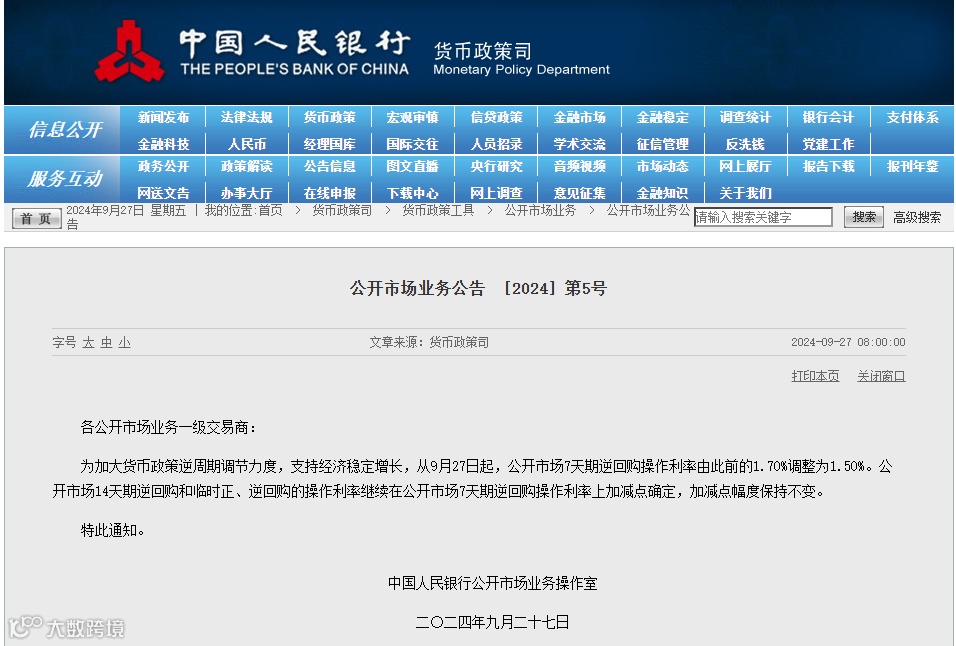Open 关于我们 link

coord(745,193)
